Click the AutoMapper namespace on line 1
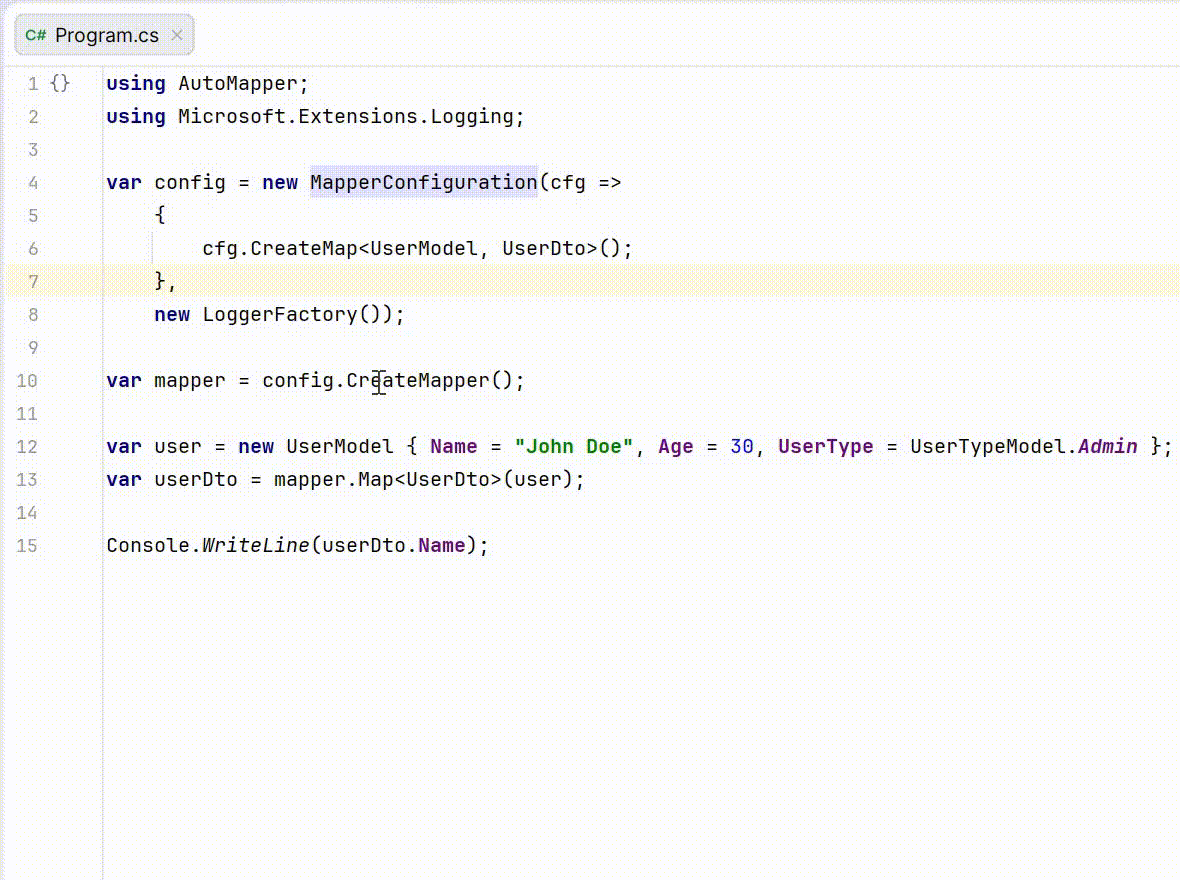Screen dimensions: 1180x880 238,84
